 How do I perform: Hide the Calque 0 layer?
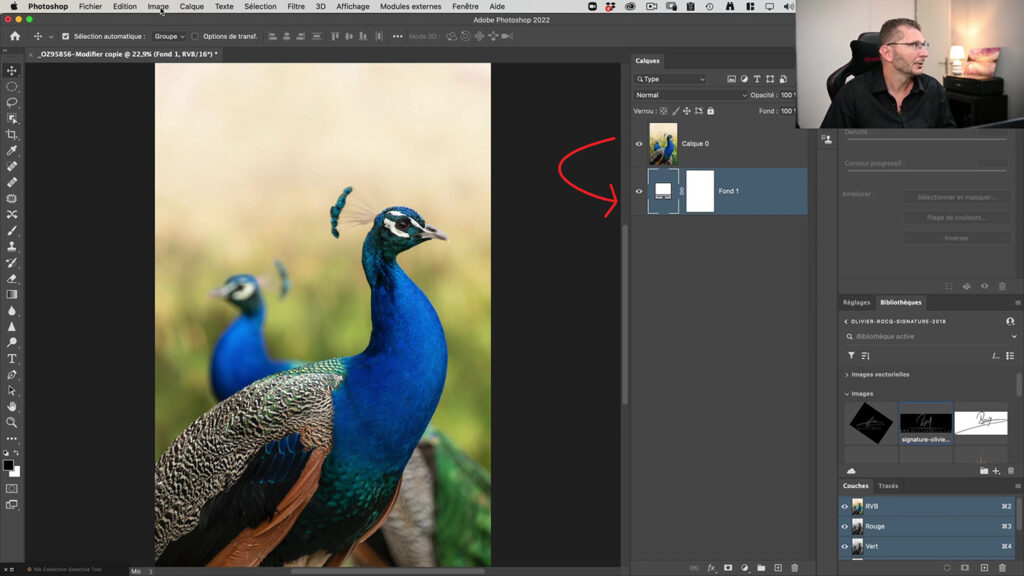click(x=638, y=143)
